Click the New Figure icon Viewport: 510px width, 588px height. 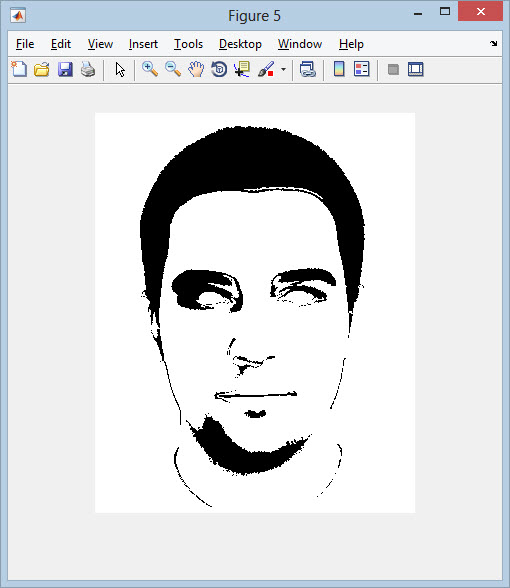[19, 69]
